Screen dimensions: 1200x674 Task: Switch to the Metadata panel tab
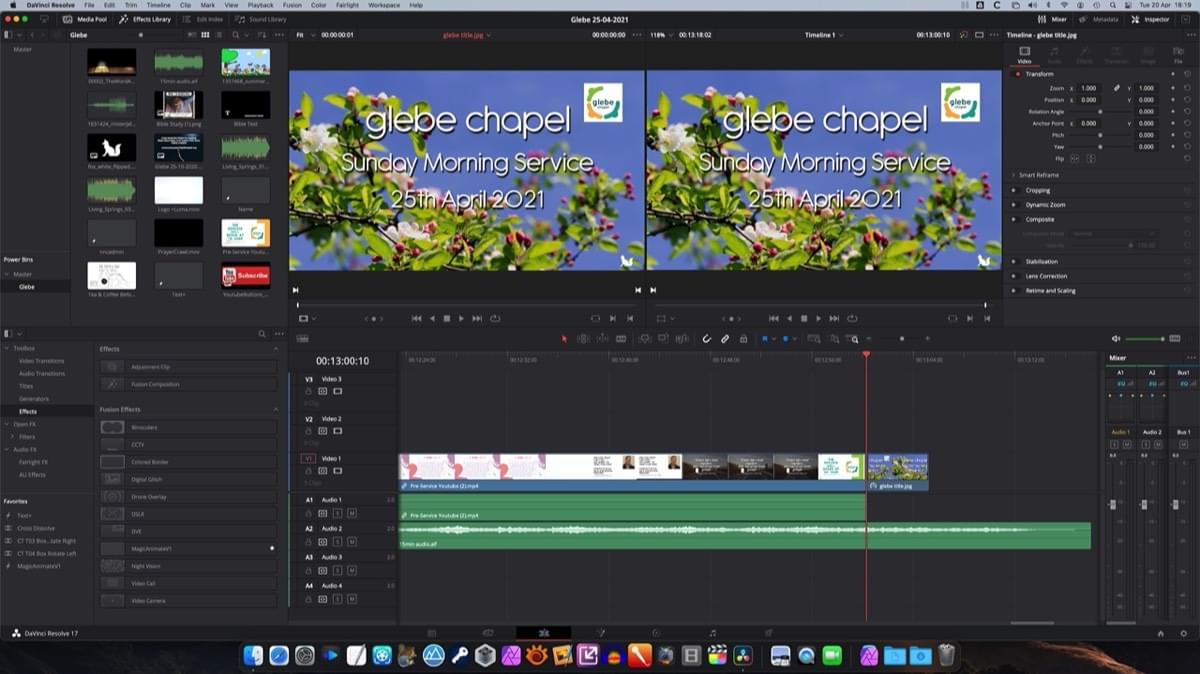1100,19
